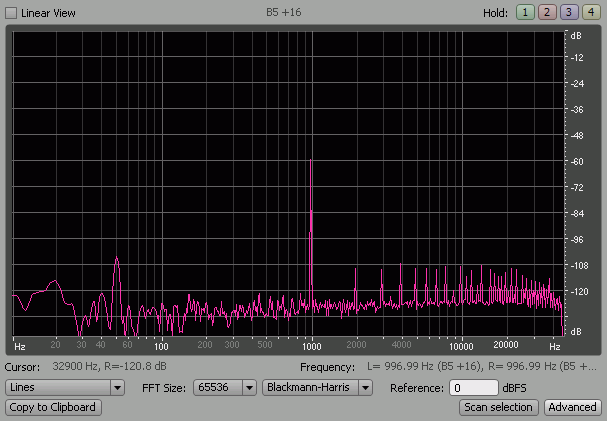Click the 100 label on the frequency axis
Viewport: 607px width, 421px height.
(x=161, y=346)
